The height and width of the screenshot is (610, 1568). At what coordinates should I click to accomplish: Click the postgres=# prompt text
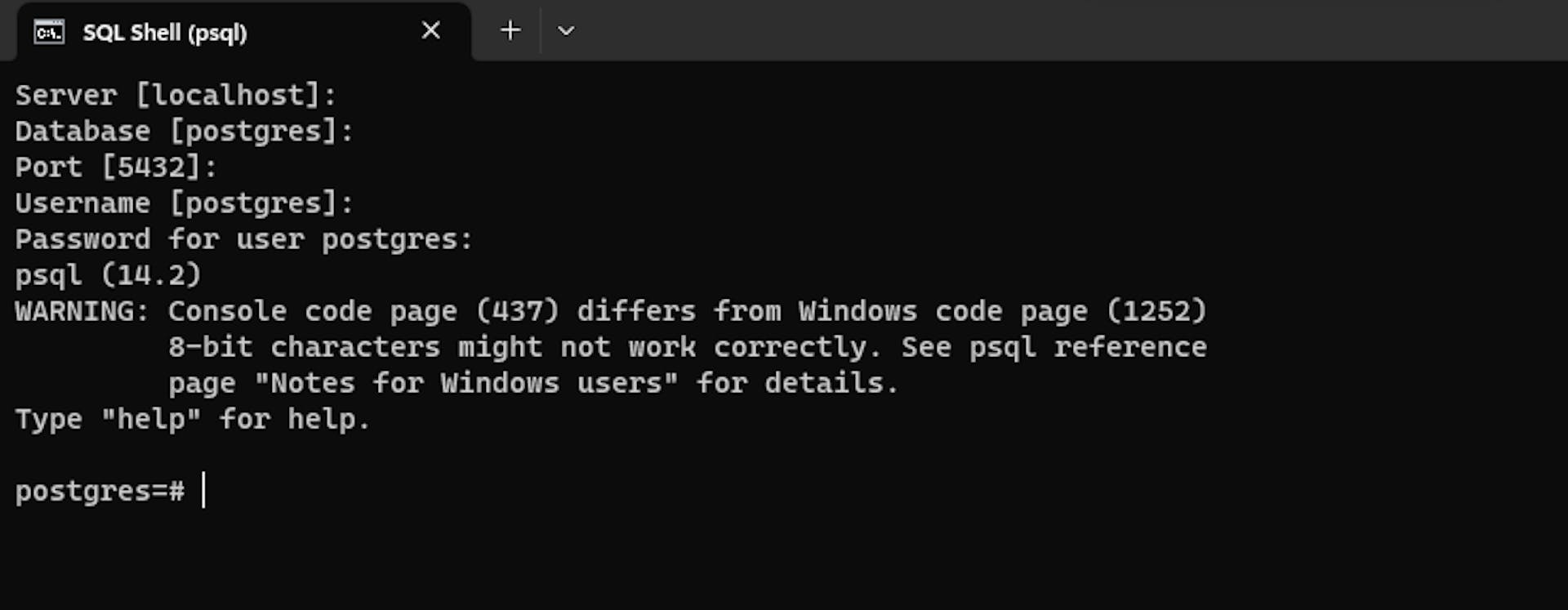point(100,491)
